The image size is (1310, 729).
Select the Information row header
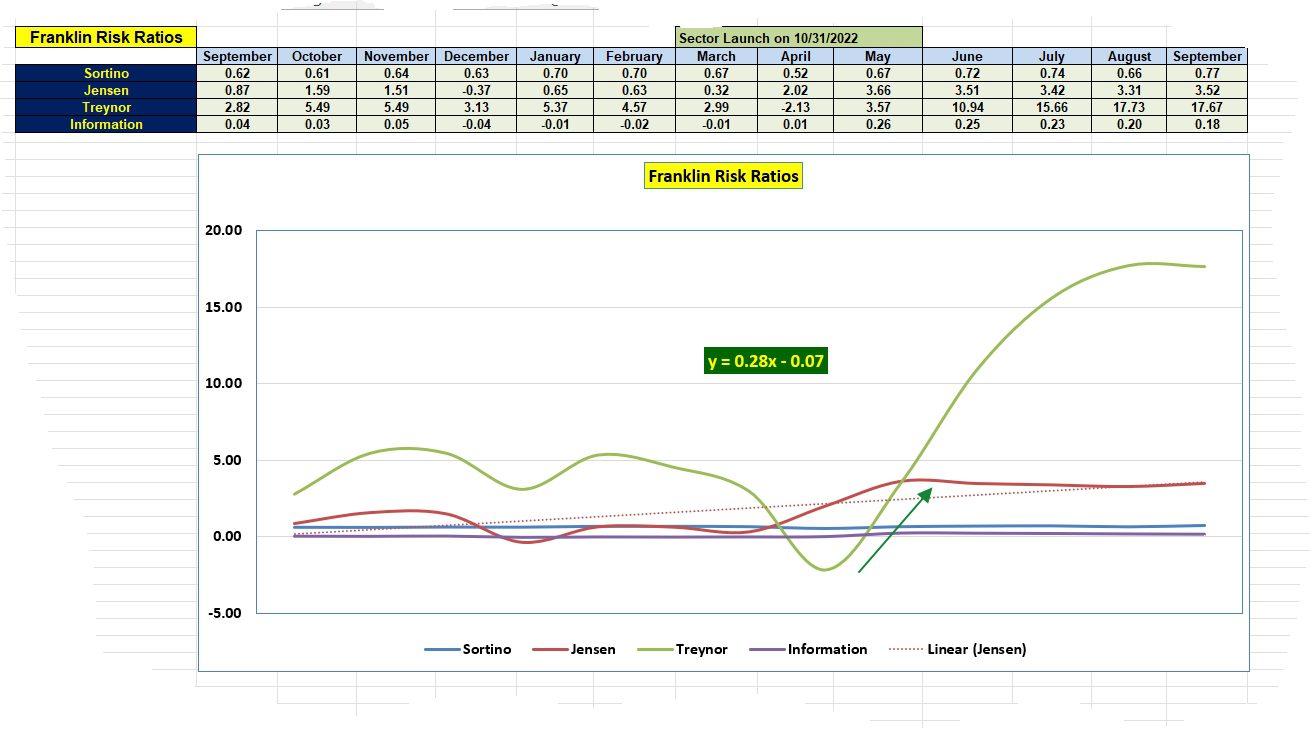(x=105, y=124)
